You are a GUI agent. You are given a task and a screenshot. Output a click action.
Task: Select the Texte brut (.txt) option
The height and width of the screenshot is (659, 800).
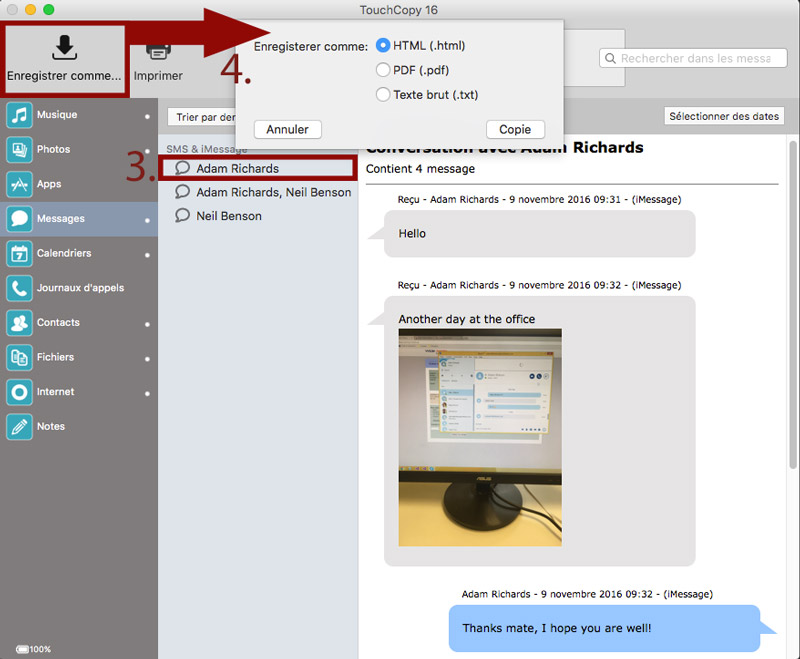tap(383, 94)
